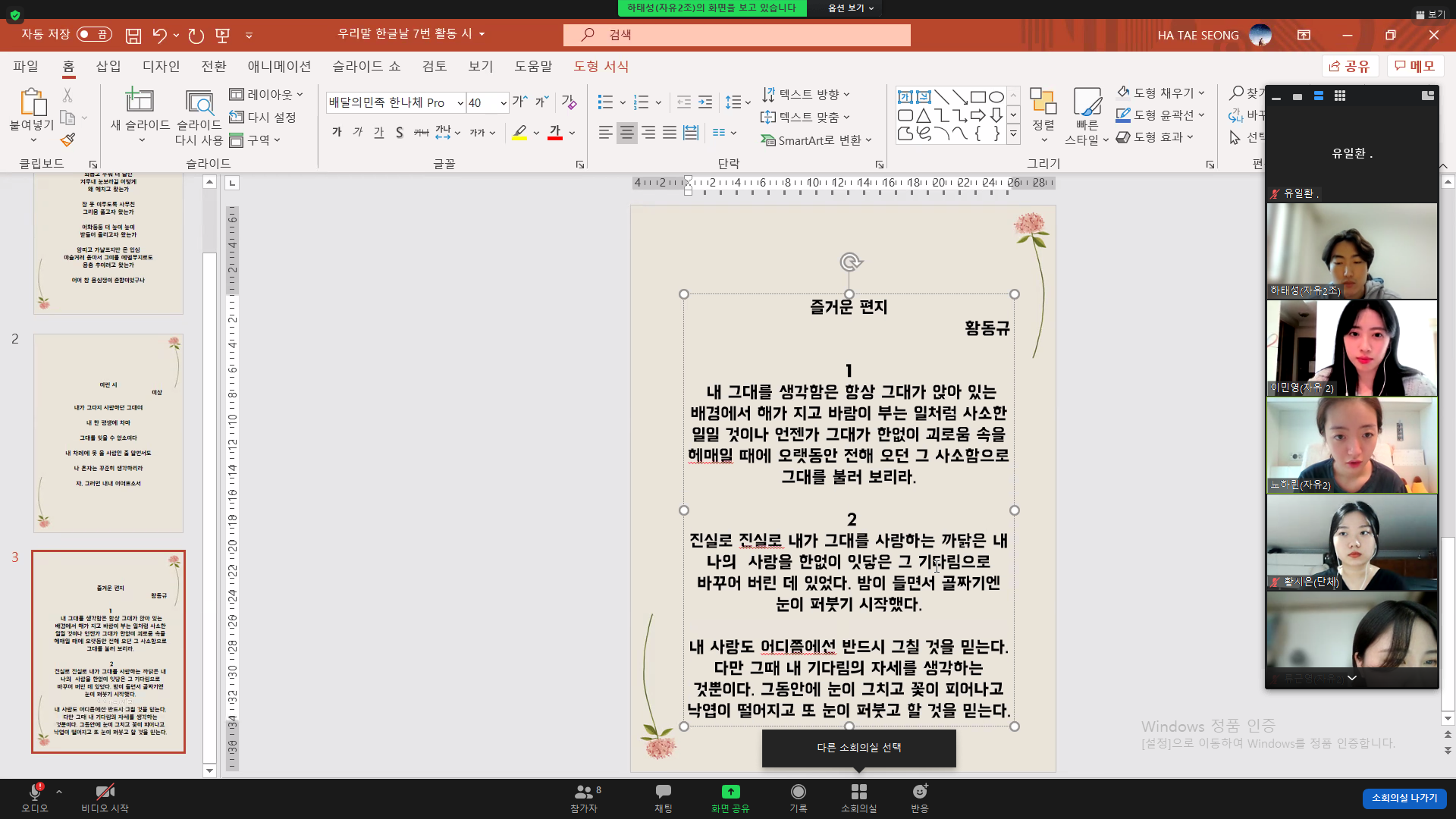The image size is (1456, 819).
Task: Toggle the AutoSave switch
Action: coord(94,35)
